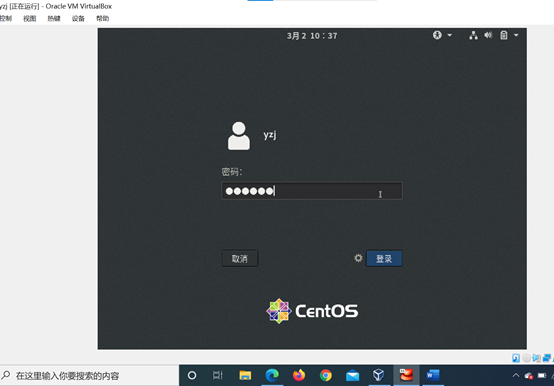The width and height of the screenshot is (554, 386).
Task: Show hidden system tray icons chevron
Action: [x=516, y=375]
